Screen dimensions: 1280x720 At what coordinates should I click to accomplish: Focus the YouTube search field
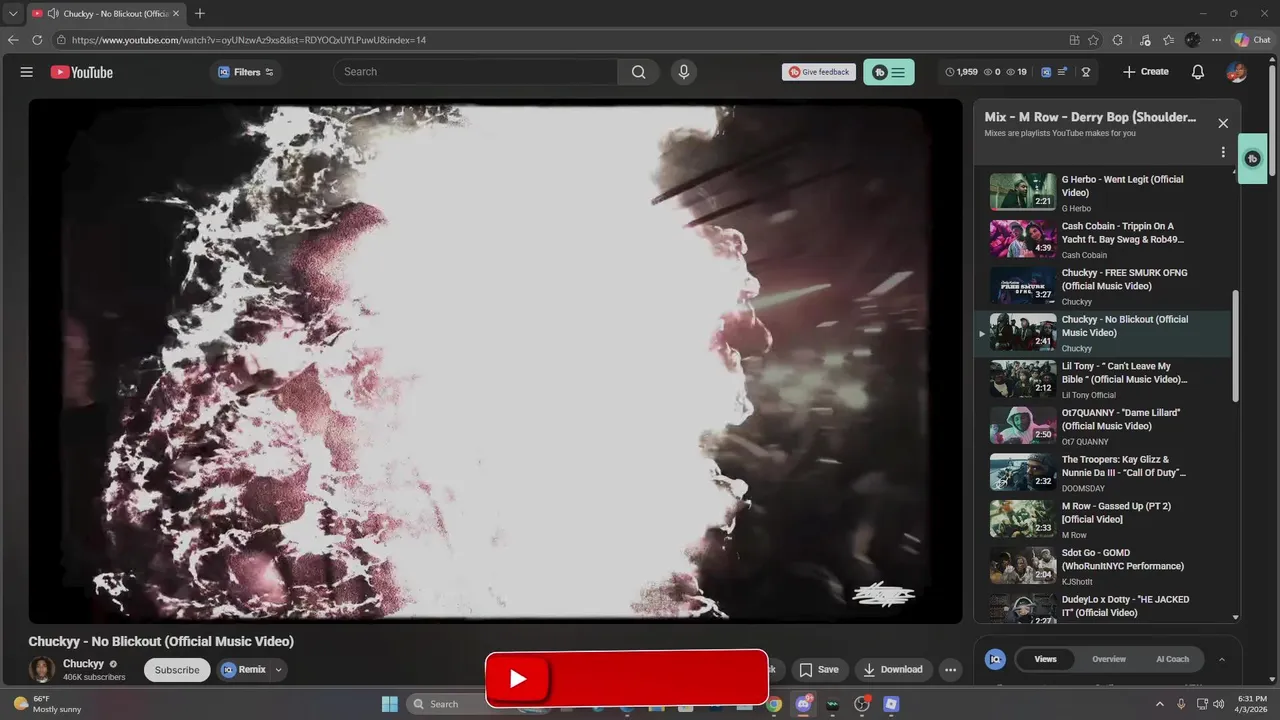tap(476, 72)
